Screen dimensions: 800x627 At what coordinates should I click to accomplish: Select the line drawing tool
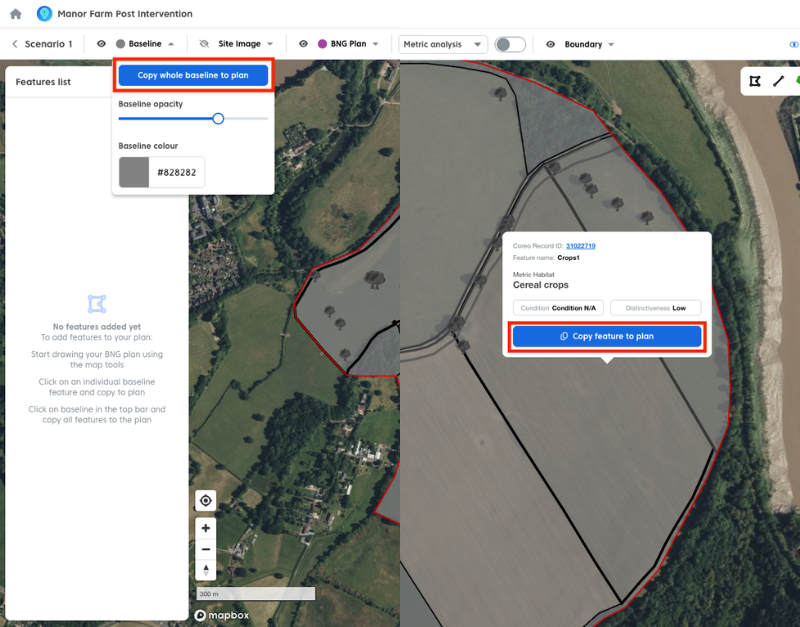(x=778, y=81)
